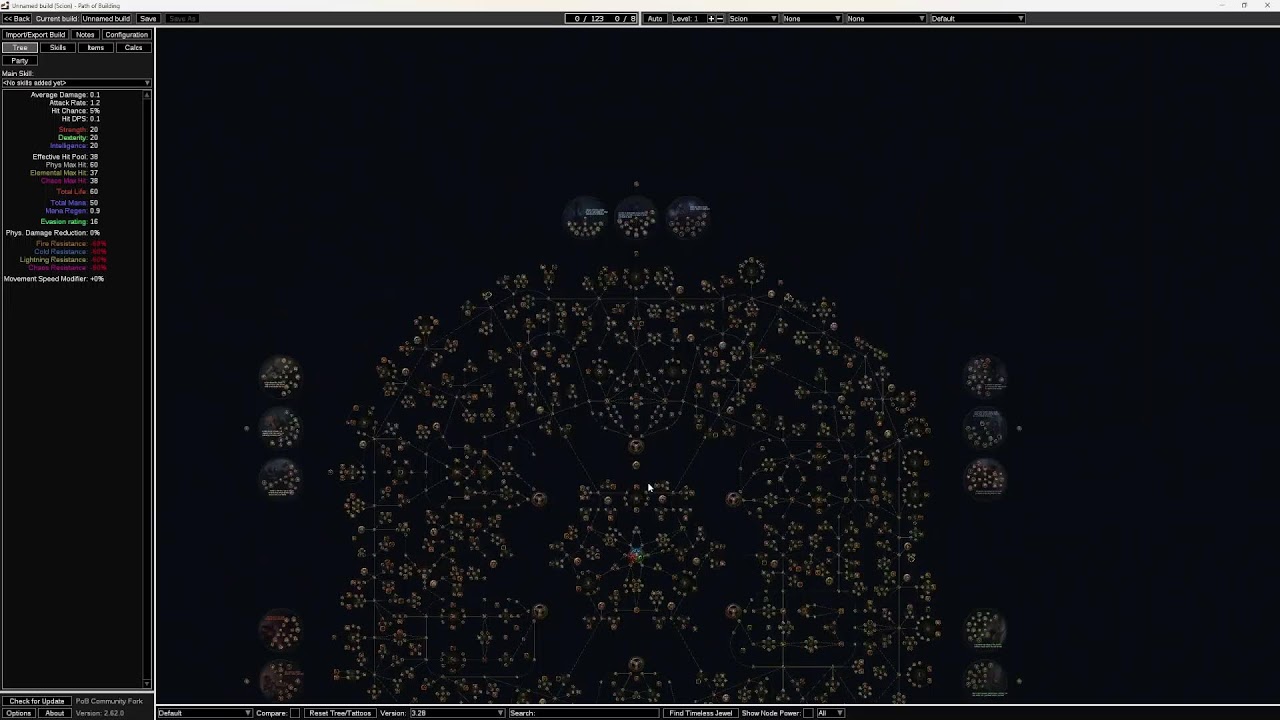Click the Movement Speed Modifier stat line

click(54, 279)
